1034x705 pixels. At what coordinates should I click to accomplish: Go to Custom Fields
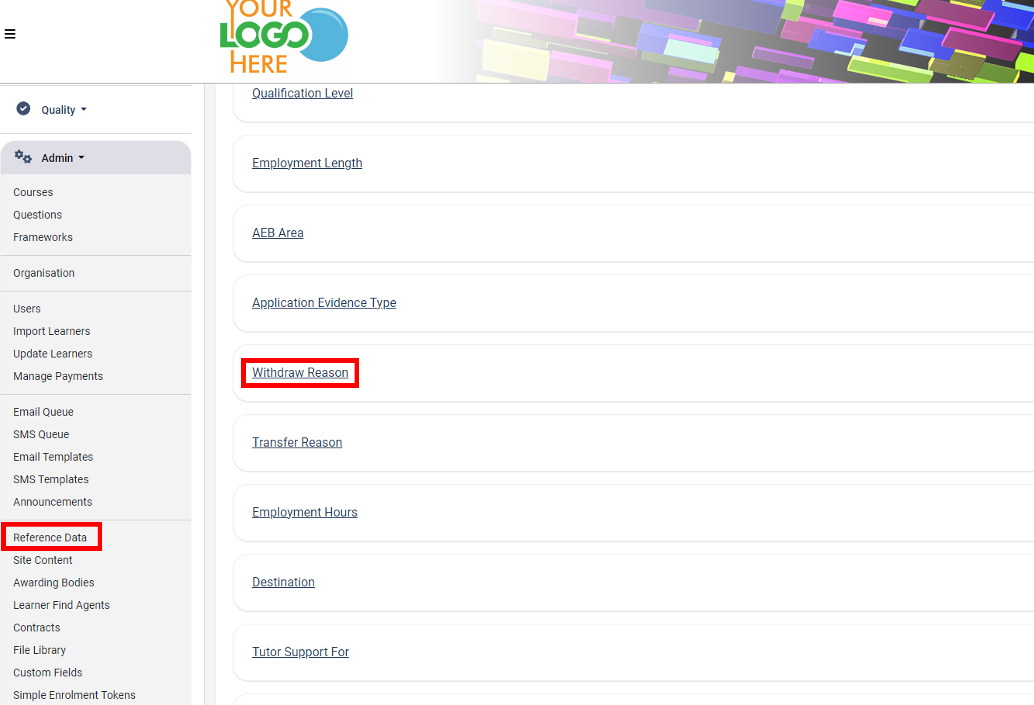point(48,672)
